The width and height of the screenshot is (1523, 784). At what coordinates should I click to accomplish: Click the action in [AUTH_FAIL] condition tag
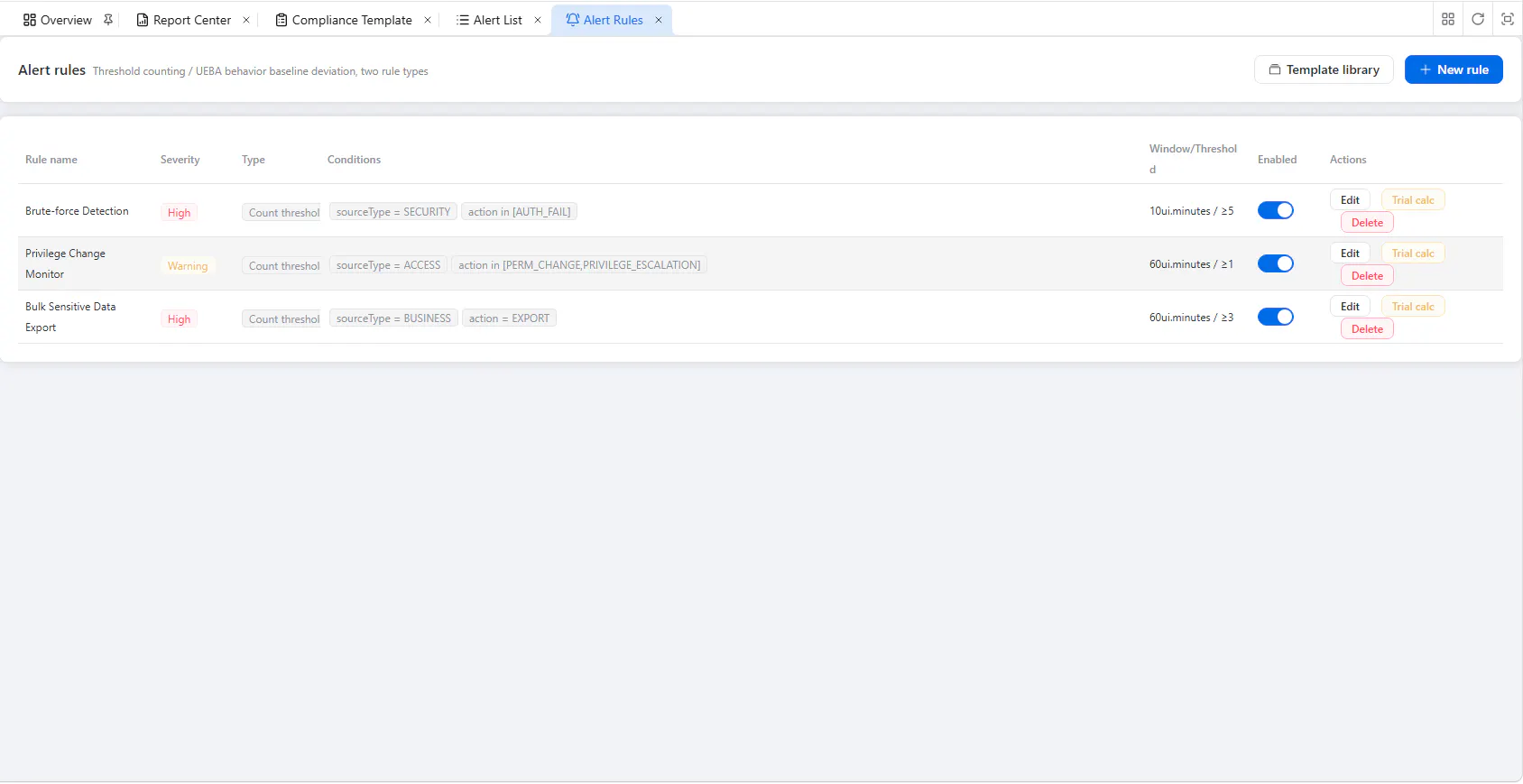[x=519, y=212]
